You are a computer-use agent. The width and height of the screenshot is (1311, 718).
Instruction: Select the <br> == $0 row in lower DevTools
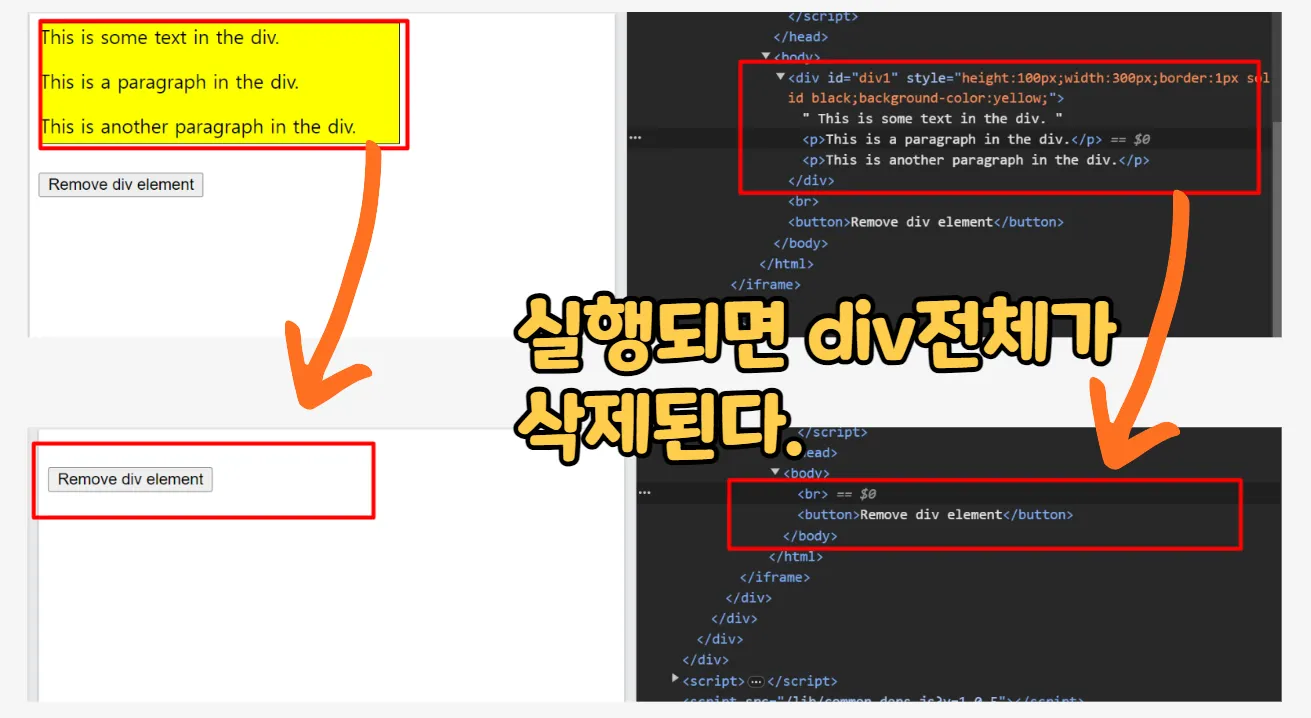point(836,494)
